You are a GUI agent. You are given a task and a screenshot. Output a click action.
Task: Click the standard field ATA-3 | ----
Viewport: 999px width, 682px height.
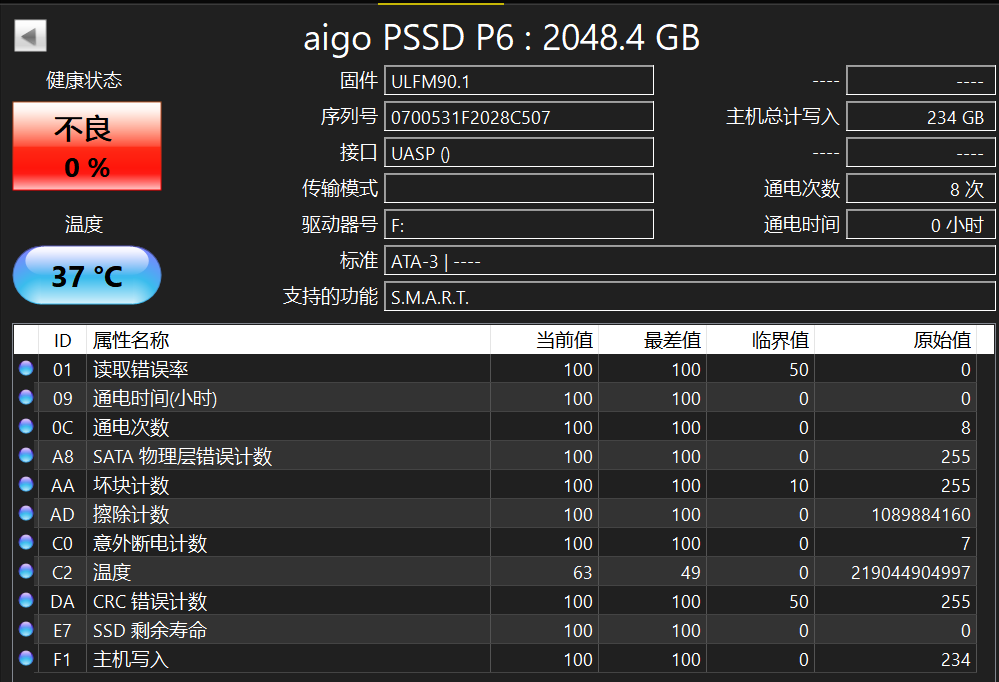tap(689, 261)
